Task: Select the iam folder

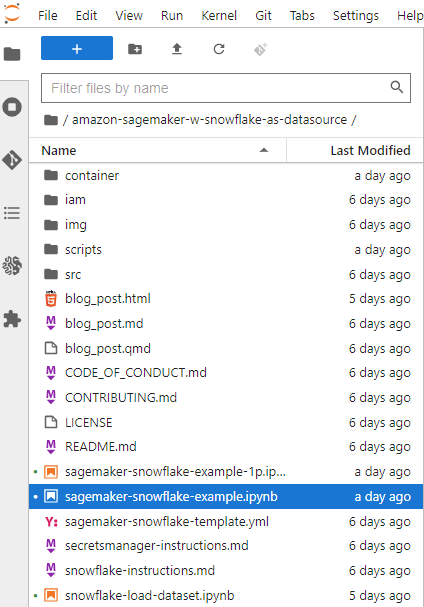Action: coord(226,200)
